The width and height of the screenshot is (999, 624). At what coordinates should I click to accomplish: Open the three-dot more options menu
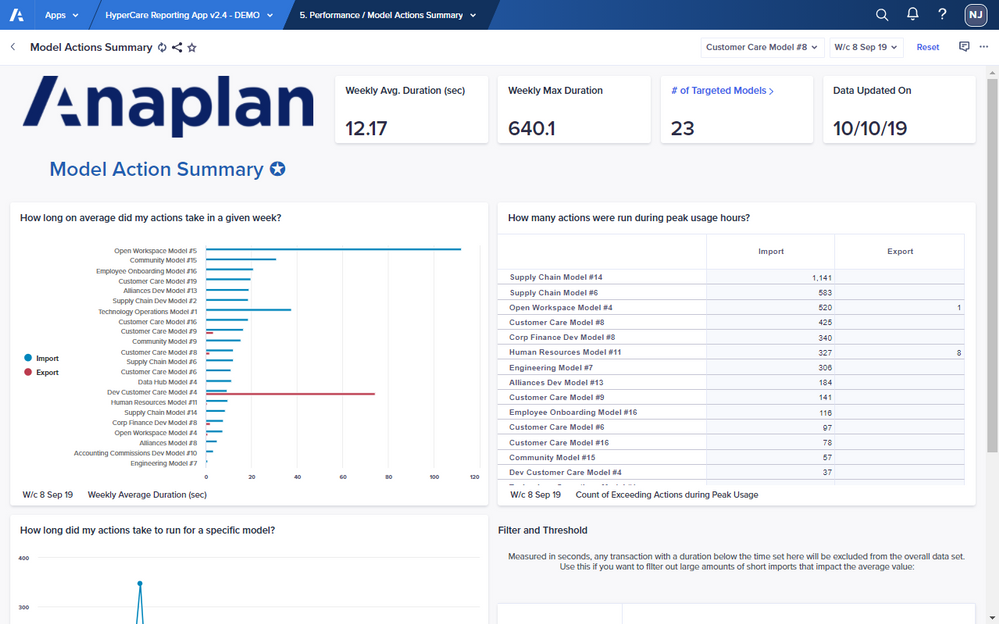pyautogui.click(x=983, y=47)
